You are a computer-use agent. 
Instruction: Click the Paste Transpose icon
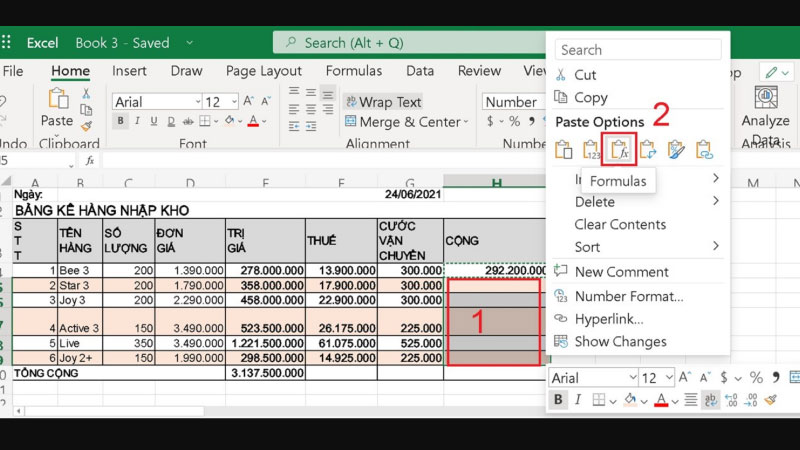click(647, 149)
